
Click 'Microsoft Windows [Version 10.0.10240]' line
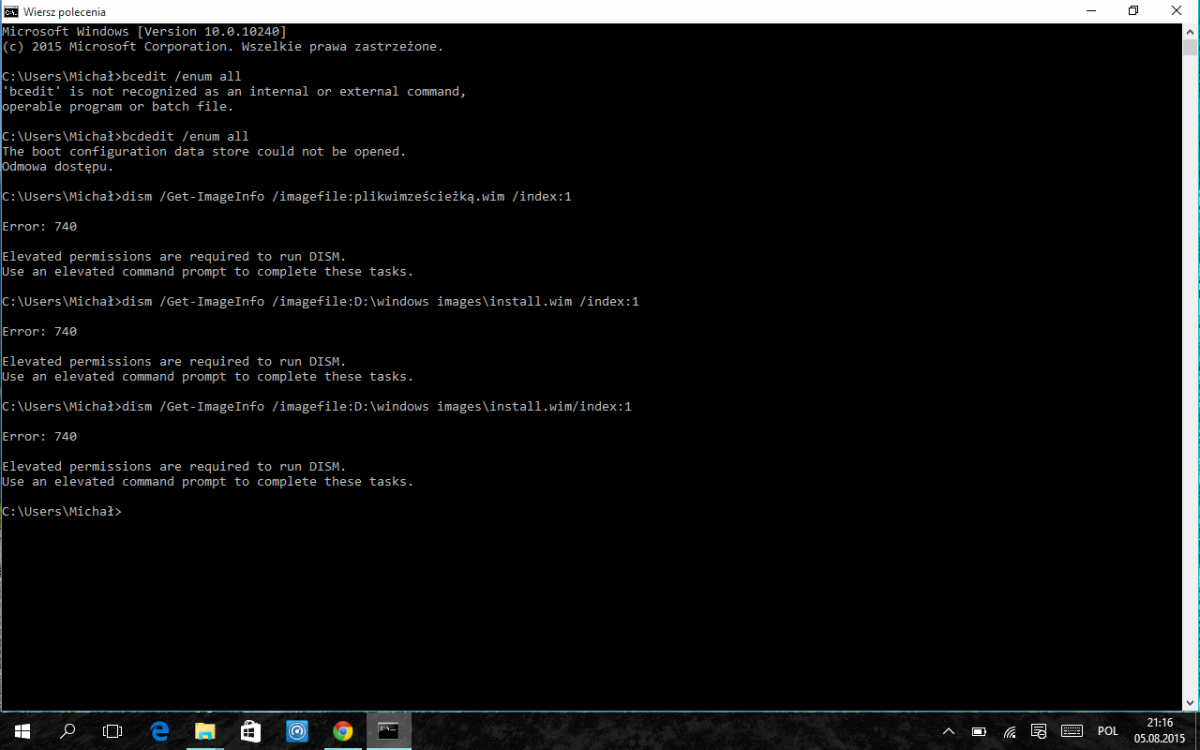coord(144,32)
